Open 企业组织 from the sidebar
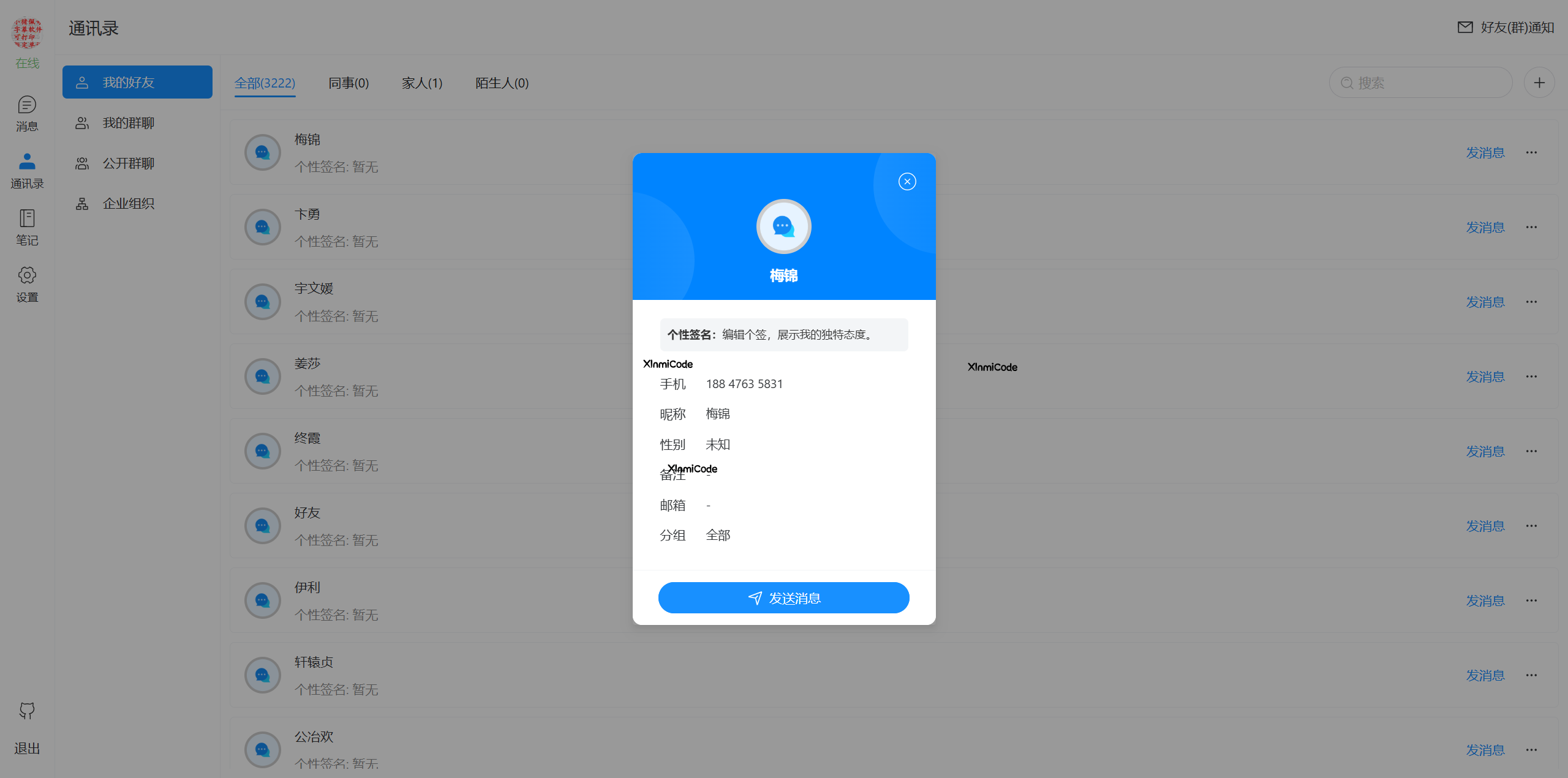1568x778 pixels. point(129,203)
